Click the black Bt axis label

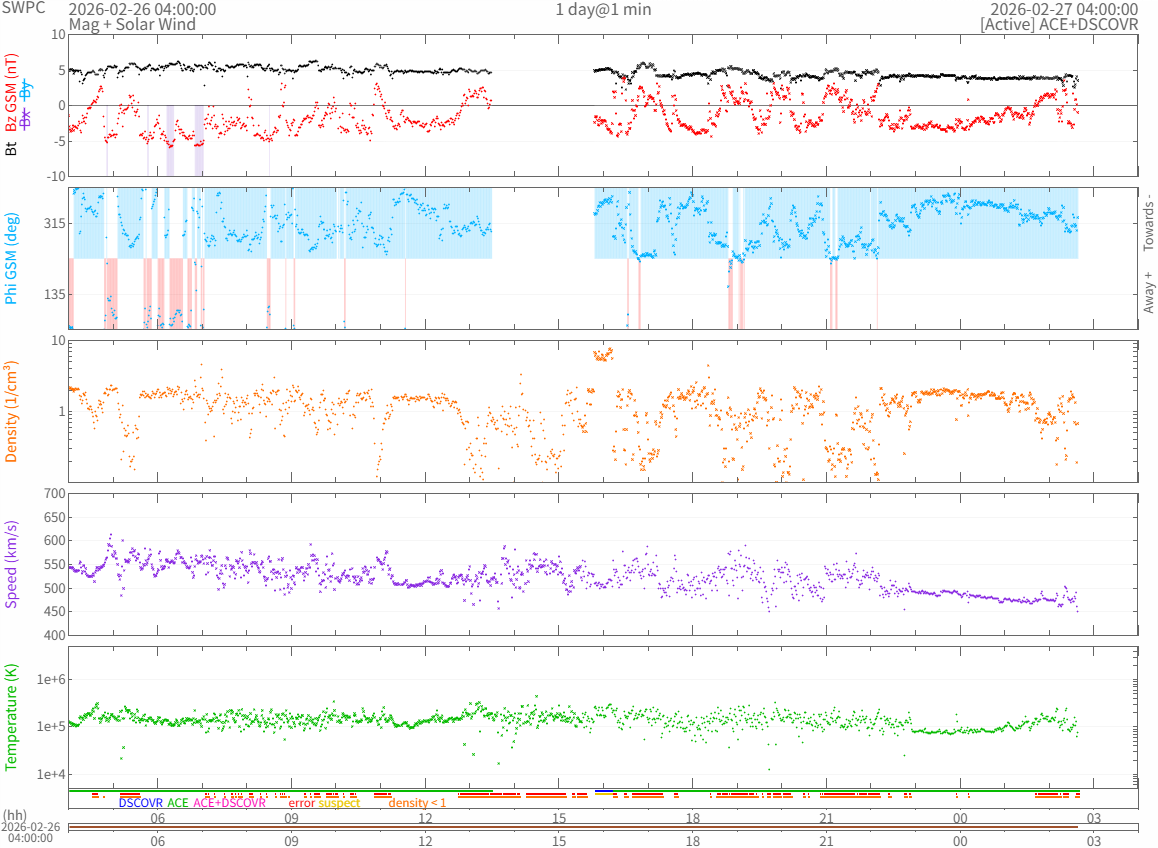pyautogui.click(x=12, y=149)
